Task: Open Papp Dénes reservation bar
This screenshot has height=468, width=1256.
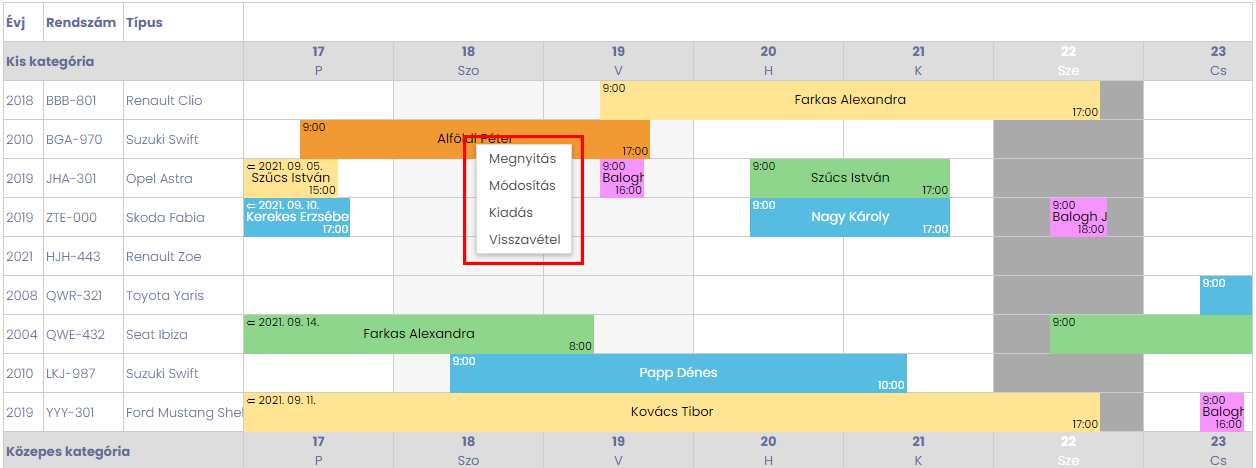Action: click(x=678, y=373)
